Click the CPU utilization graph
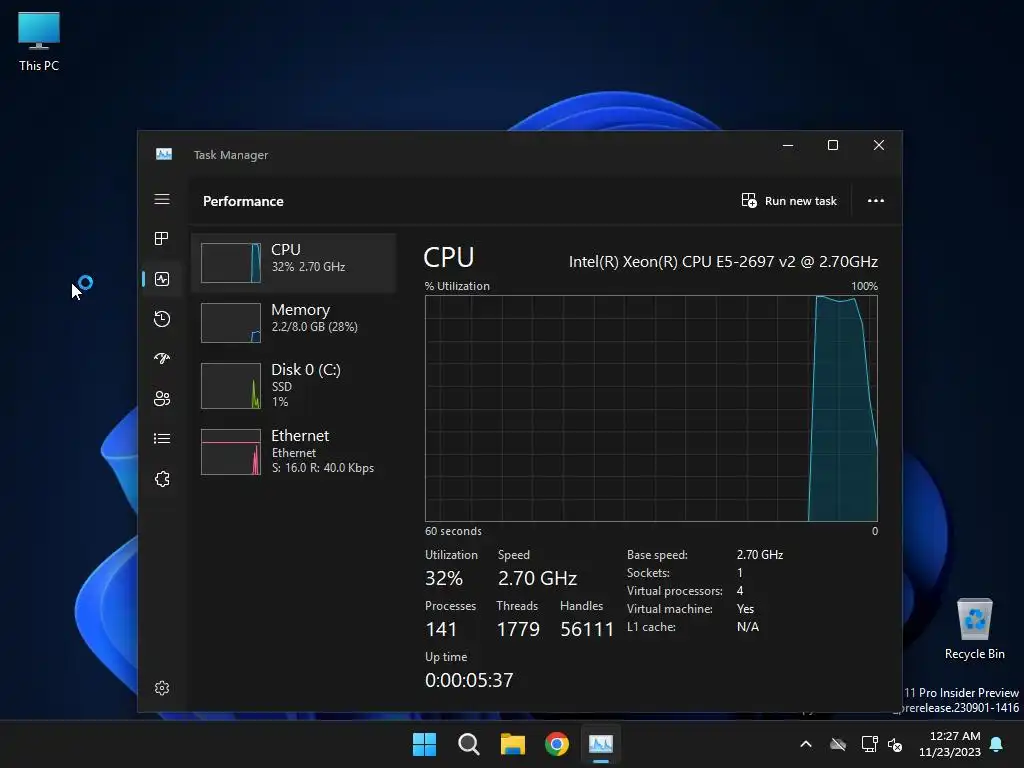This screenshot has height=768, width=1024. pyautogui.click(x=651, y=408)
